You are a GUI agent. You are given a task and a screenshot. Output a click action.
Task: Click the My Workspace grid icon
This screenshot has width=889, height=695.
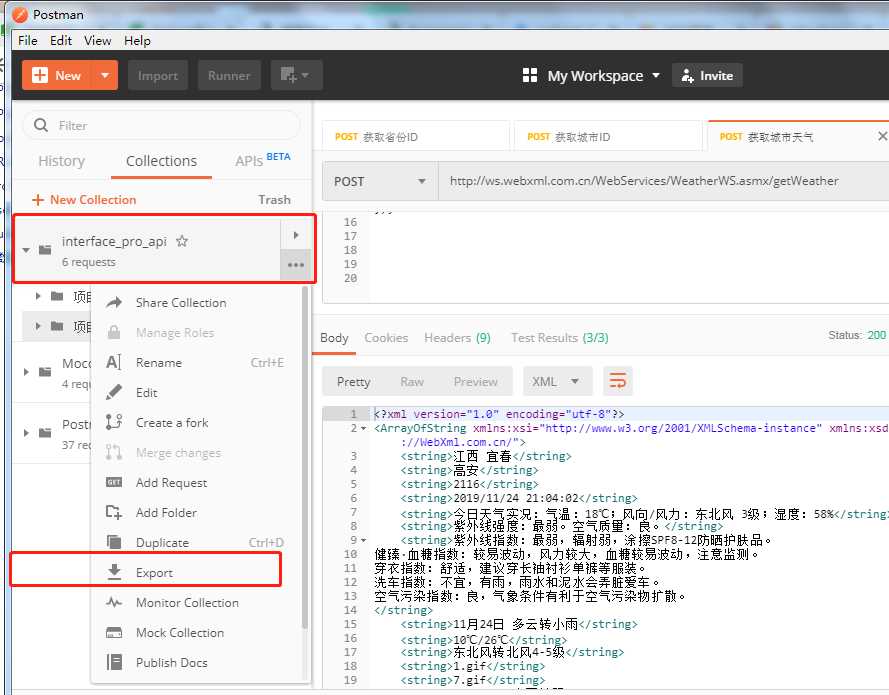click(x=530, y=75)
